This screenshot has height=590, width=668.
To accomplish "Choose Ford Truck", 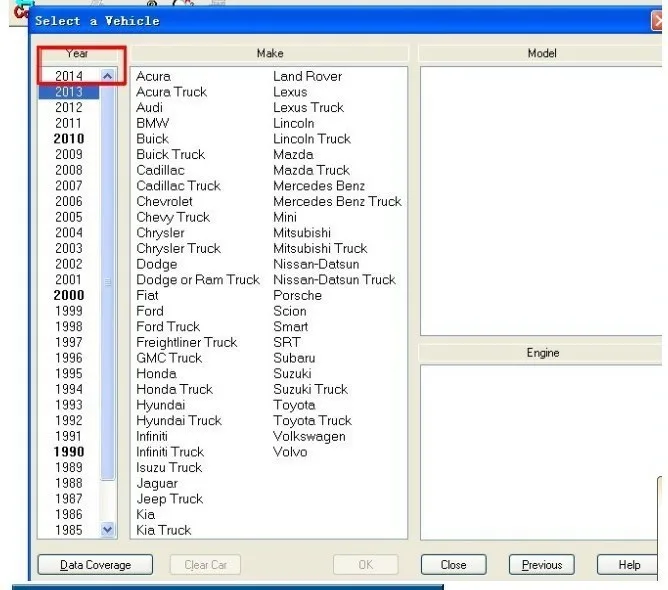I will point(168,326).
